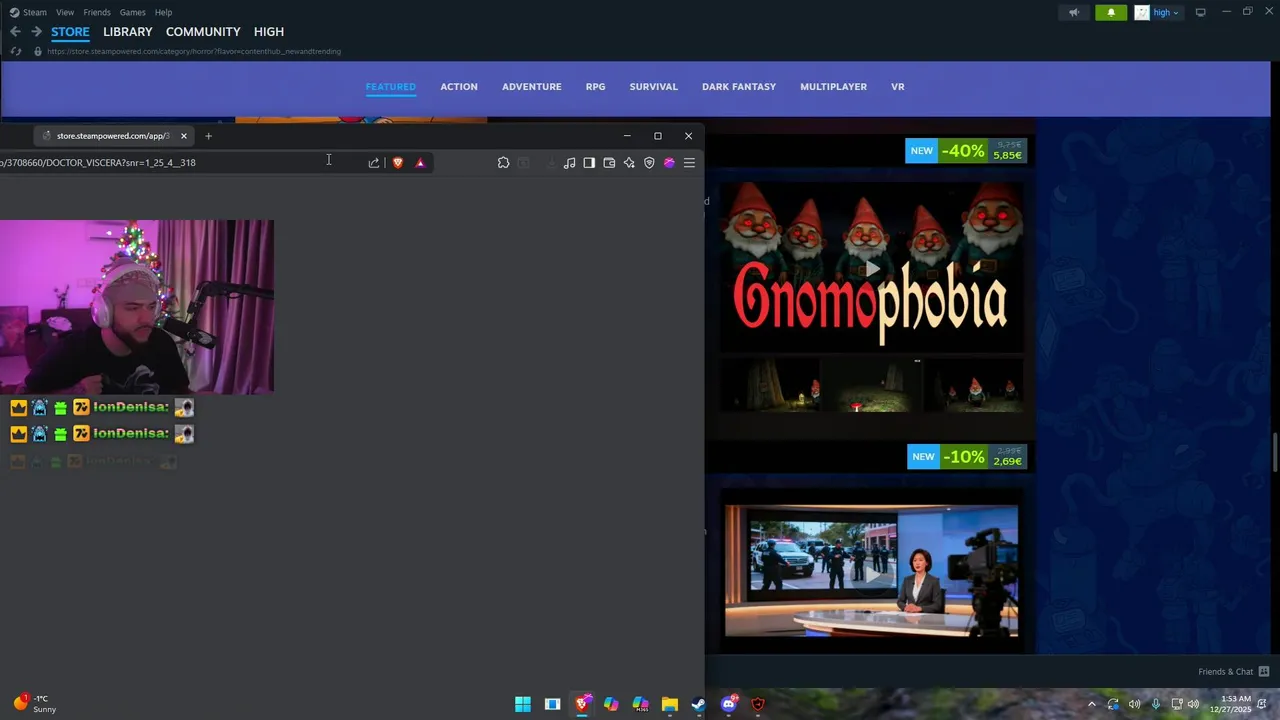Image resolution: width=1280 pixels, height=720 pixels.
Task: Open Friends & Chat in Steam
Action: [x=1234, y=672]
